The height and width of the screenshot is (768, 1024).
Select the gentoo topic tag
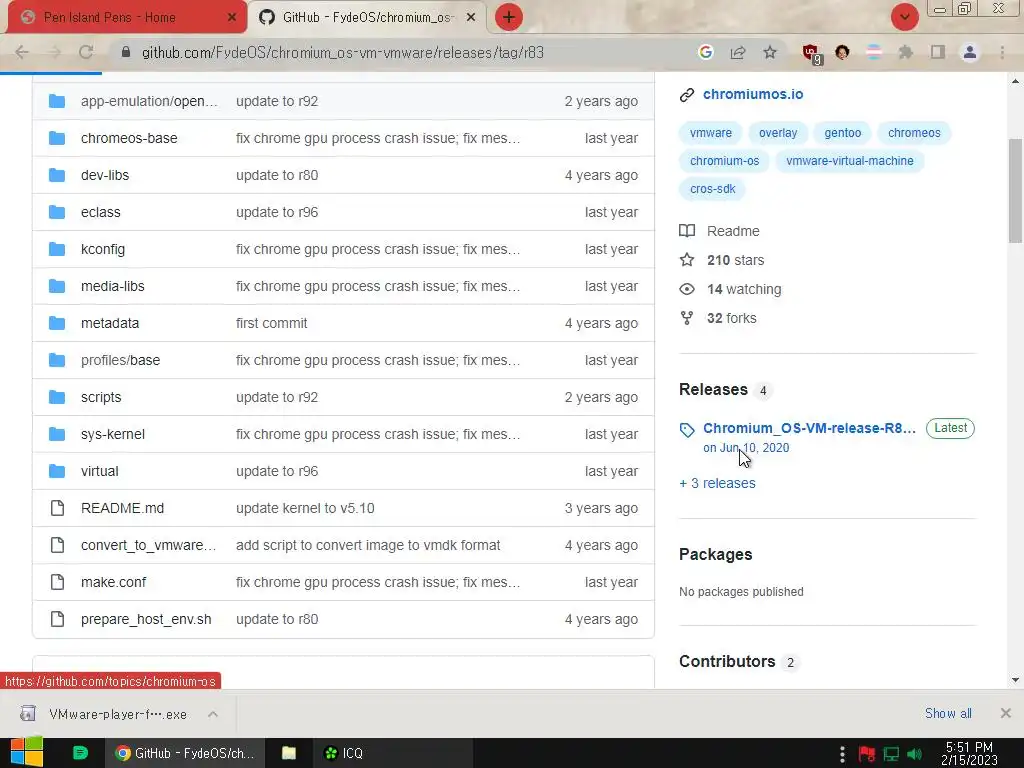pyautogui.click(x=842, y=133)
